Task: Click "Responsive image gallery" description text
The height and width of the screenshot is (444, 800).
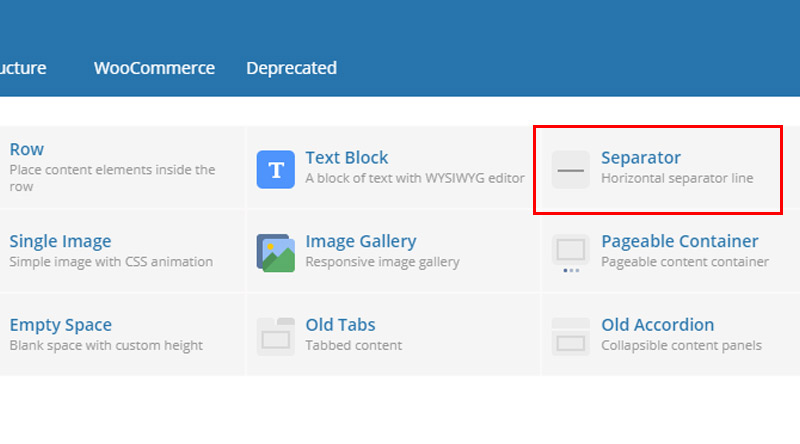Action: tap(382, 262)
